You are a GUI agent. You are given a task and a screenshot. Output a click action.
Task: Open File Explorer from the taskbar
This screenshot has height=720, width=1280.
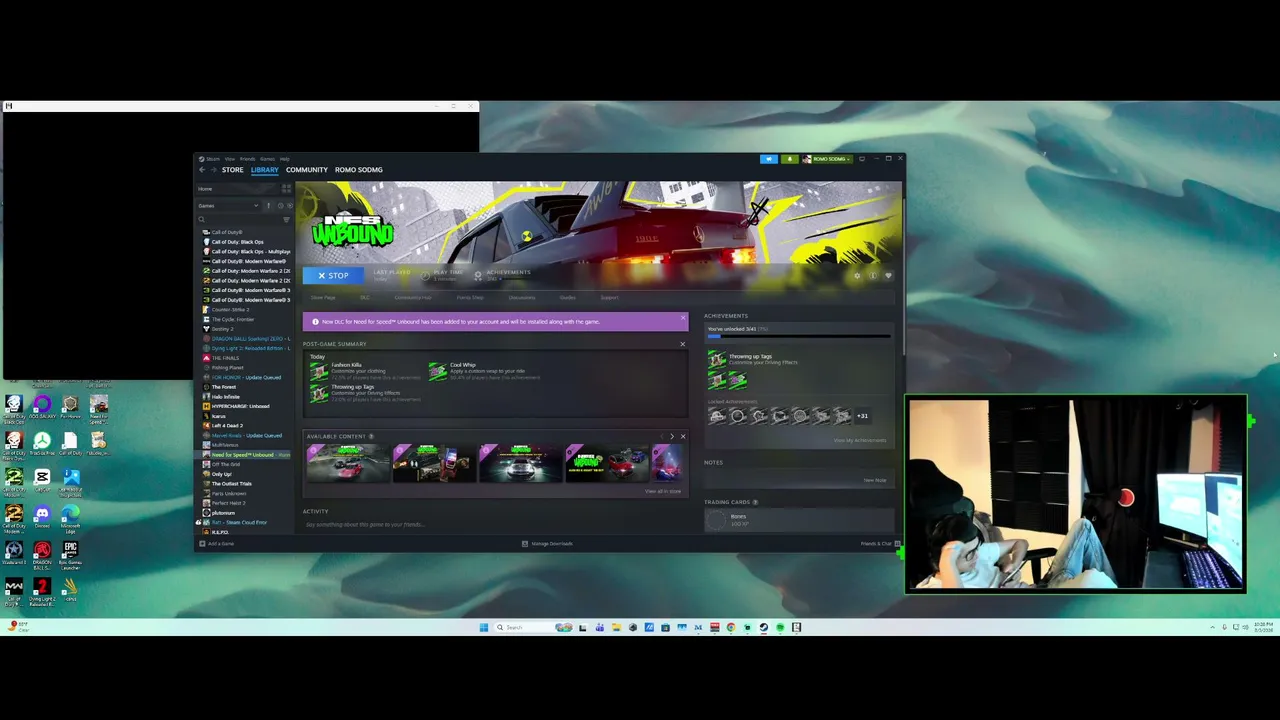[x=616, y=628]
